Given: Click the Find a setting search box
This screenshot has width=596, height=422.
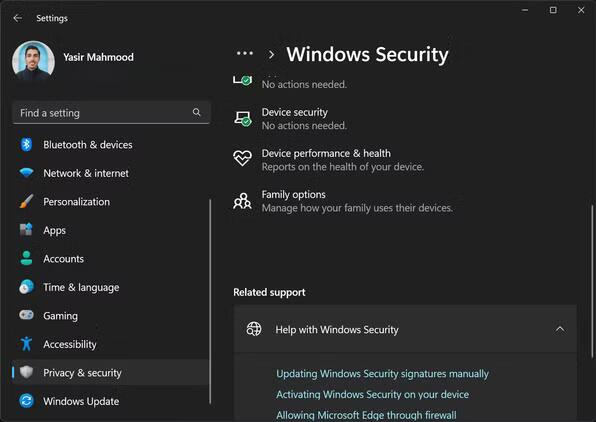Looking at the screenshot, I should coord(111,113).
